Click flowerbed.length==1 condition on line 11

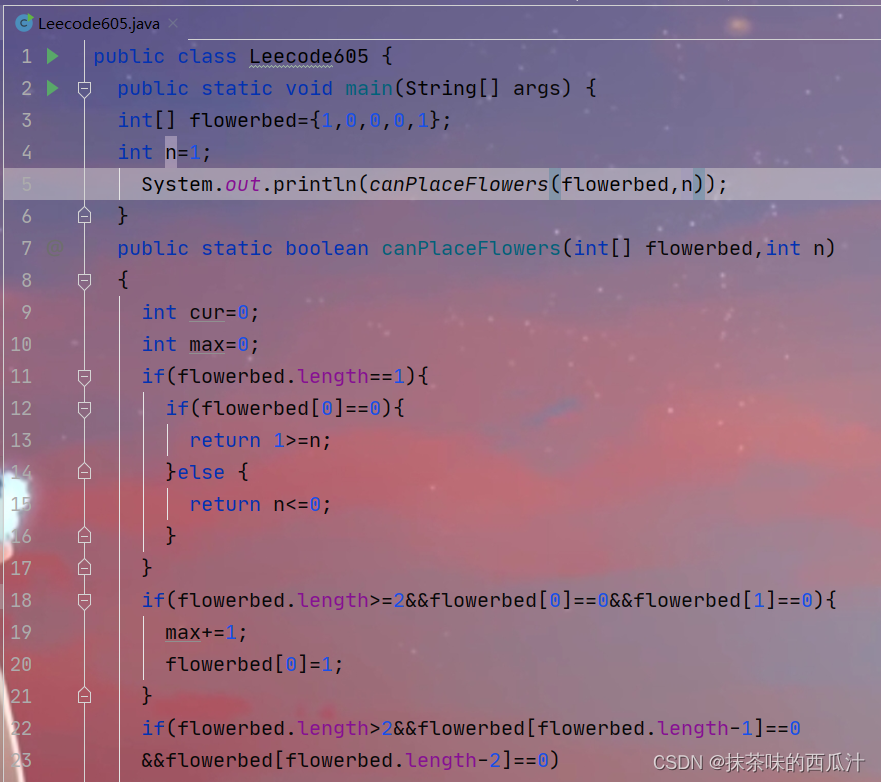point(290,376)
